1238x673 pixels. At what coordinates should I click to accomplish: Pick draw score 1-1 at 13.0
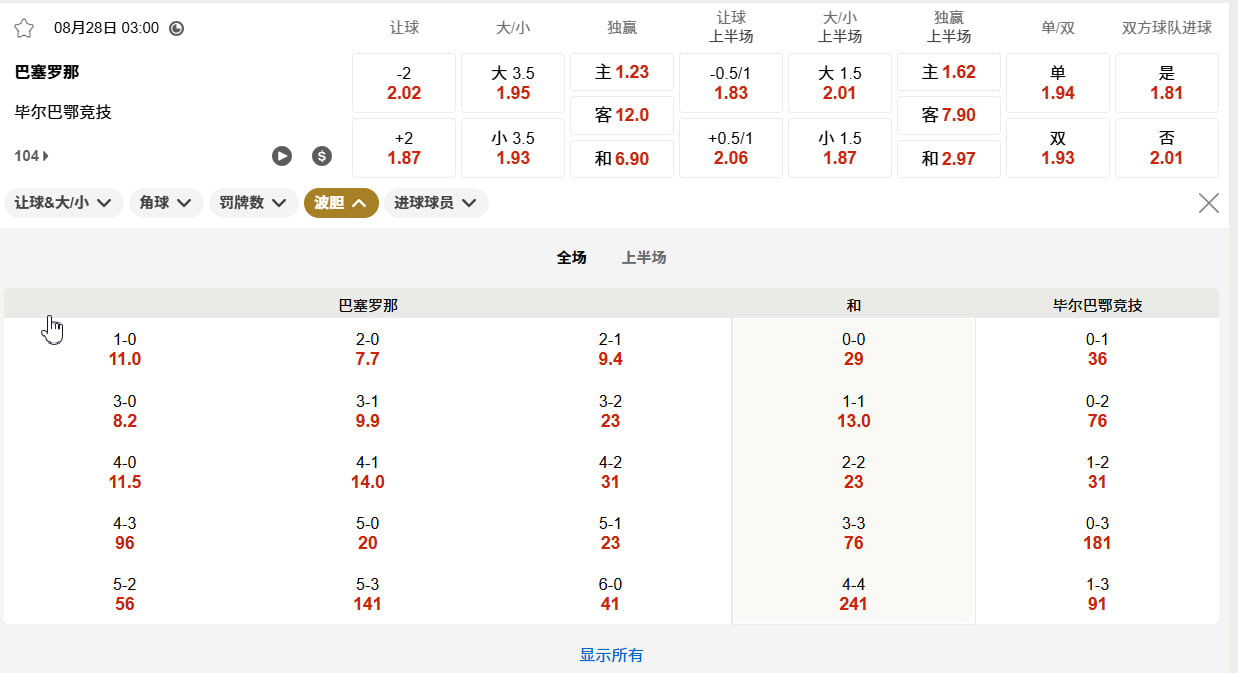tap(854, 411)
